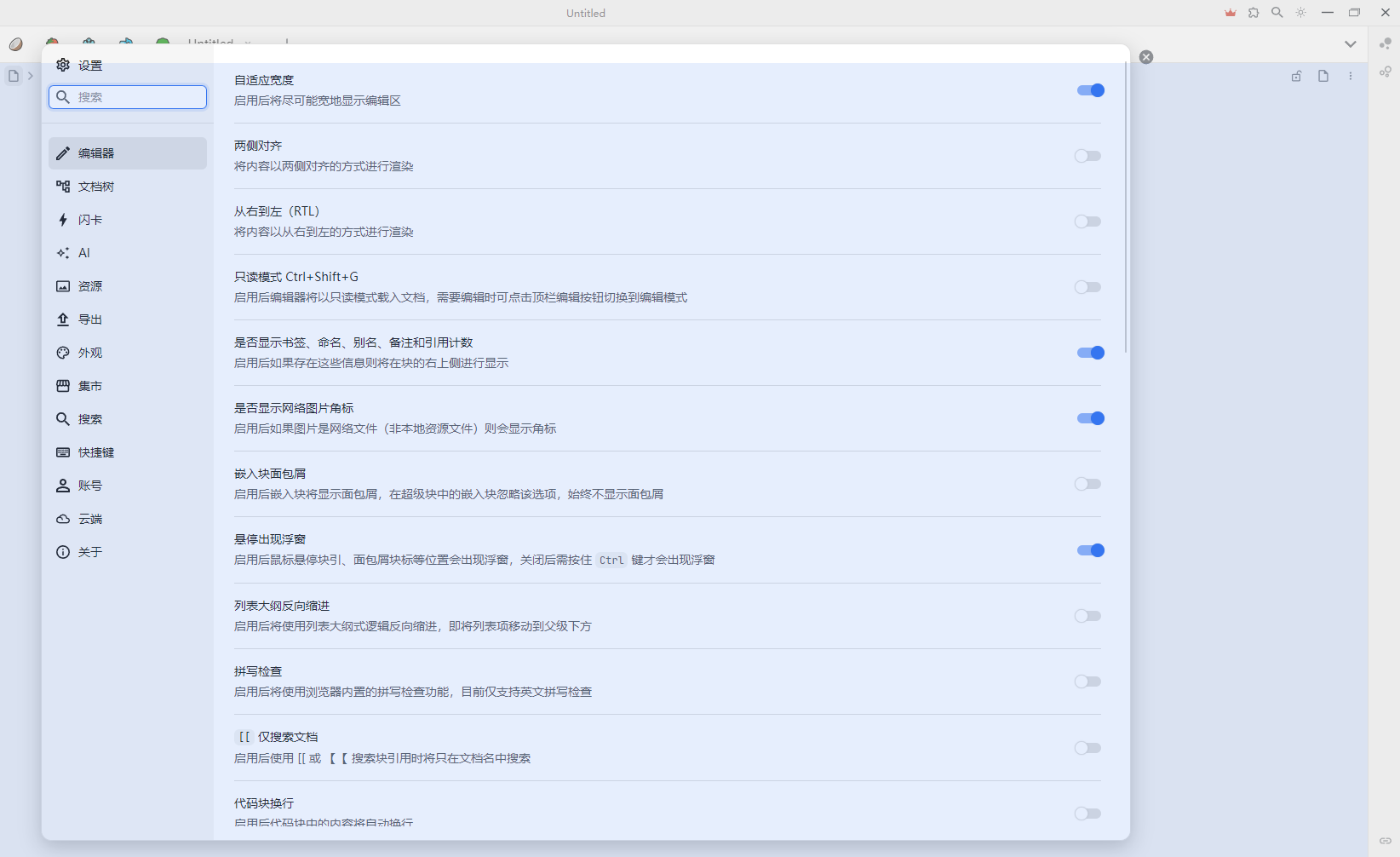
Task: Select the 编辑器 settings tab
Action: (128, 153)
